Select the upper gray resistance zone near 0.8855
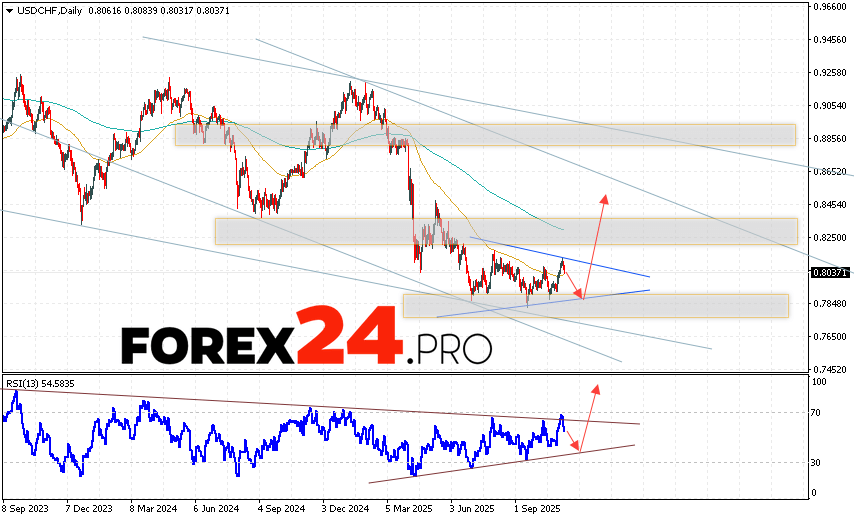 (484, 134)
